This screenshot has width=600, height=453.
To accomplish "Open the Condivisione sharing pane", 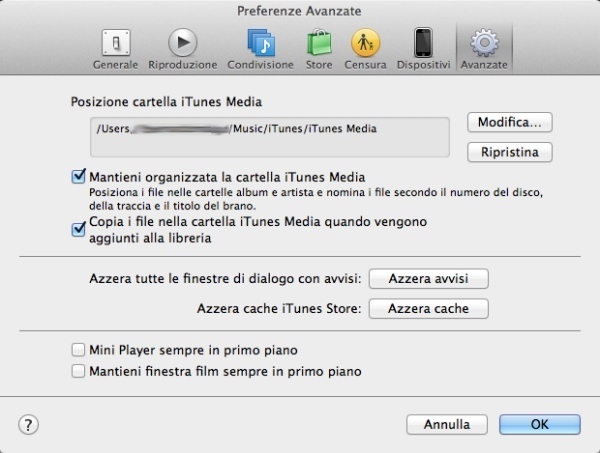I will click(261, 49).
